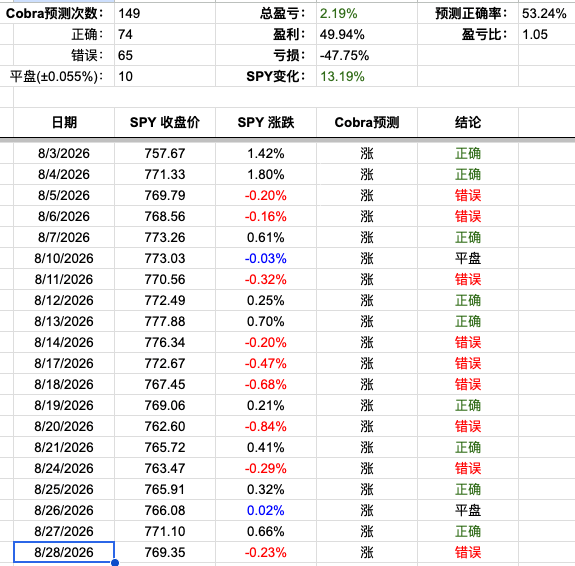Click the Cobra预测 column header
Viewport: 575px width, 566px height.
[x=367, y=122]
